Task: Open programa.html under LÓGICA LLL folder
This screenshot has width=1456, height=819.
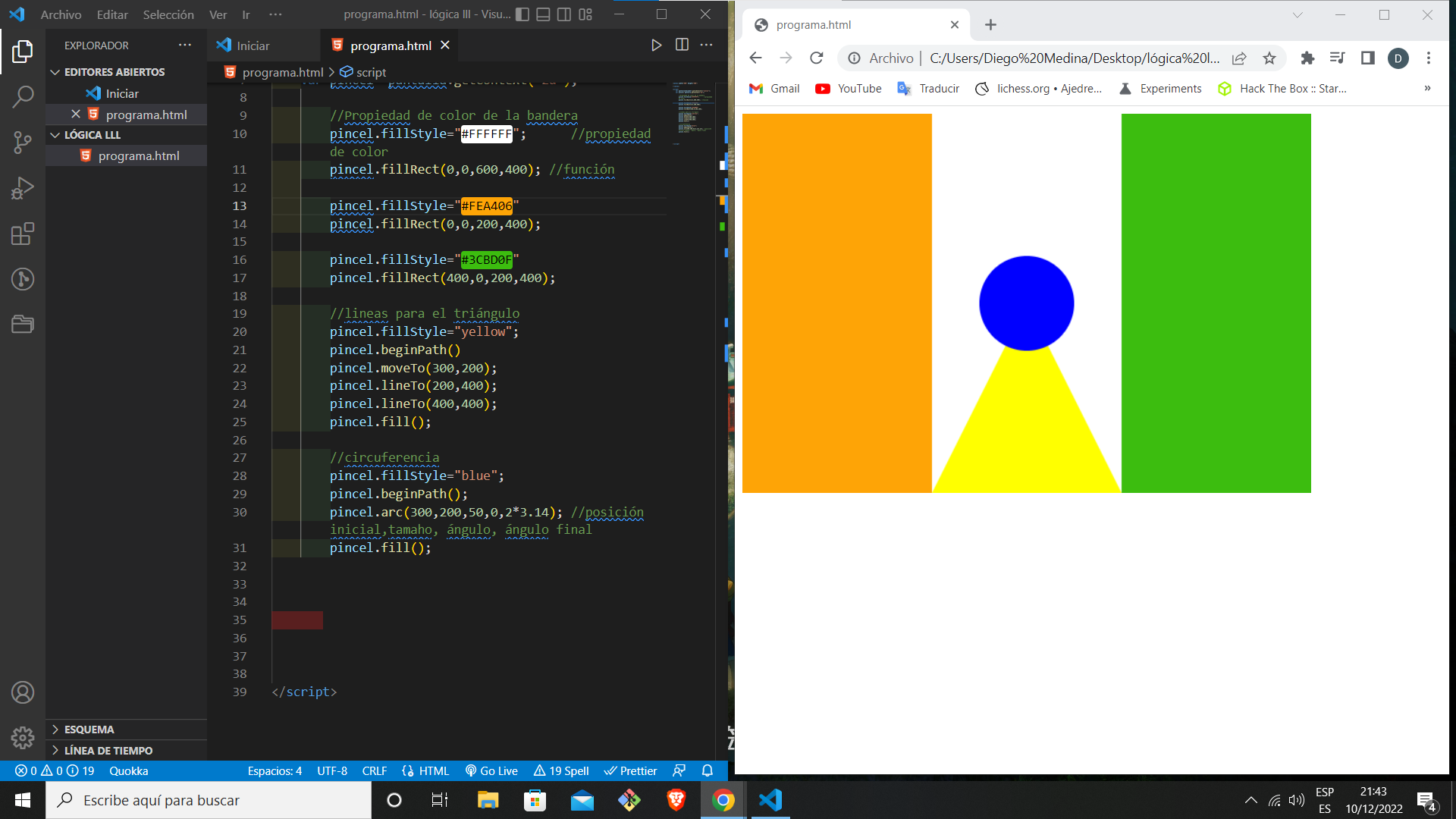Action: (x=126, y=155)
